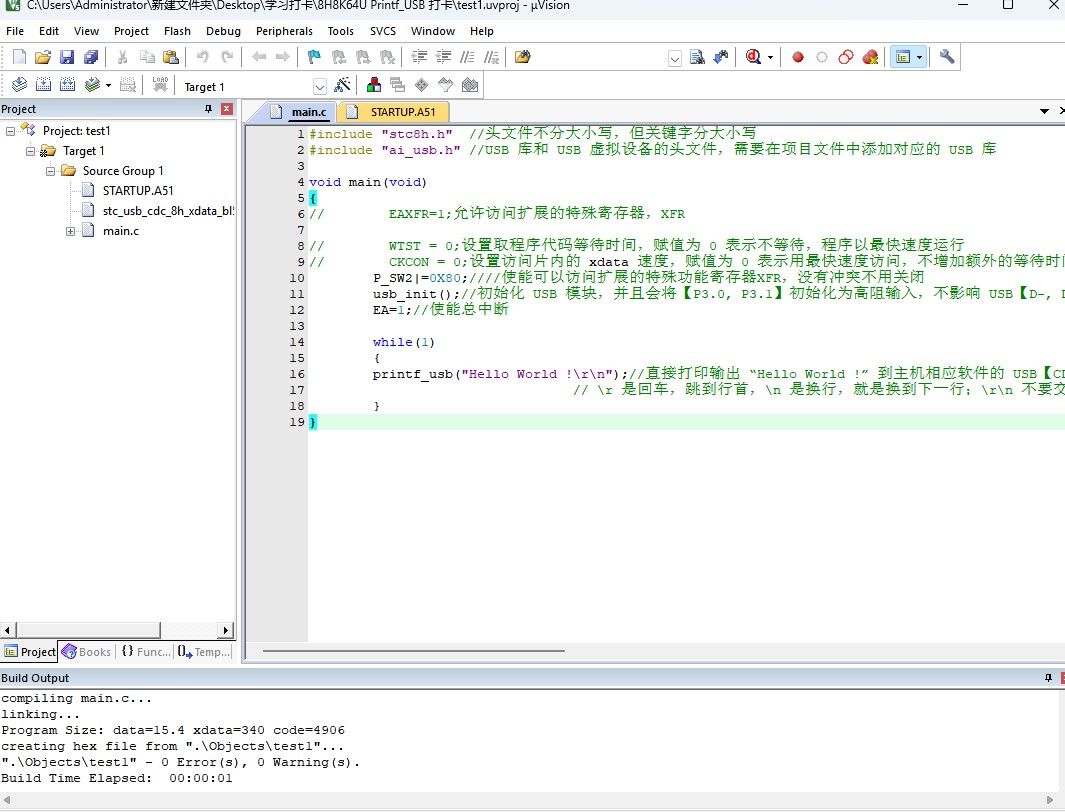Toggle the Build Output panel pin
This screenshot has height=812, width=1065.
pyautogui.click(x=1048, y=678)
